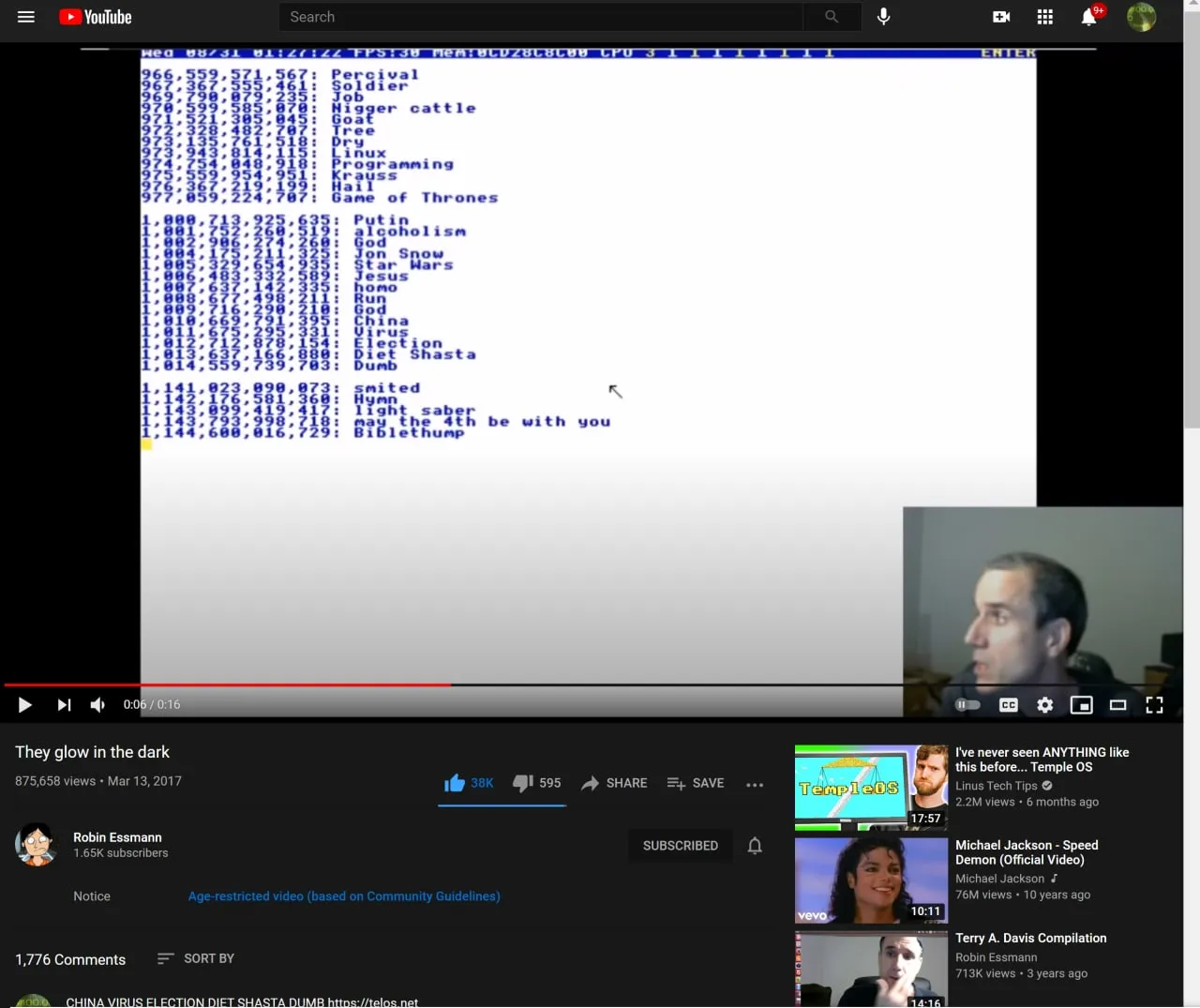Screen dimensions: 1200x1008
Task: Enable miniplayer mode
Action: click(x=1082, y=704)
